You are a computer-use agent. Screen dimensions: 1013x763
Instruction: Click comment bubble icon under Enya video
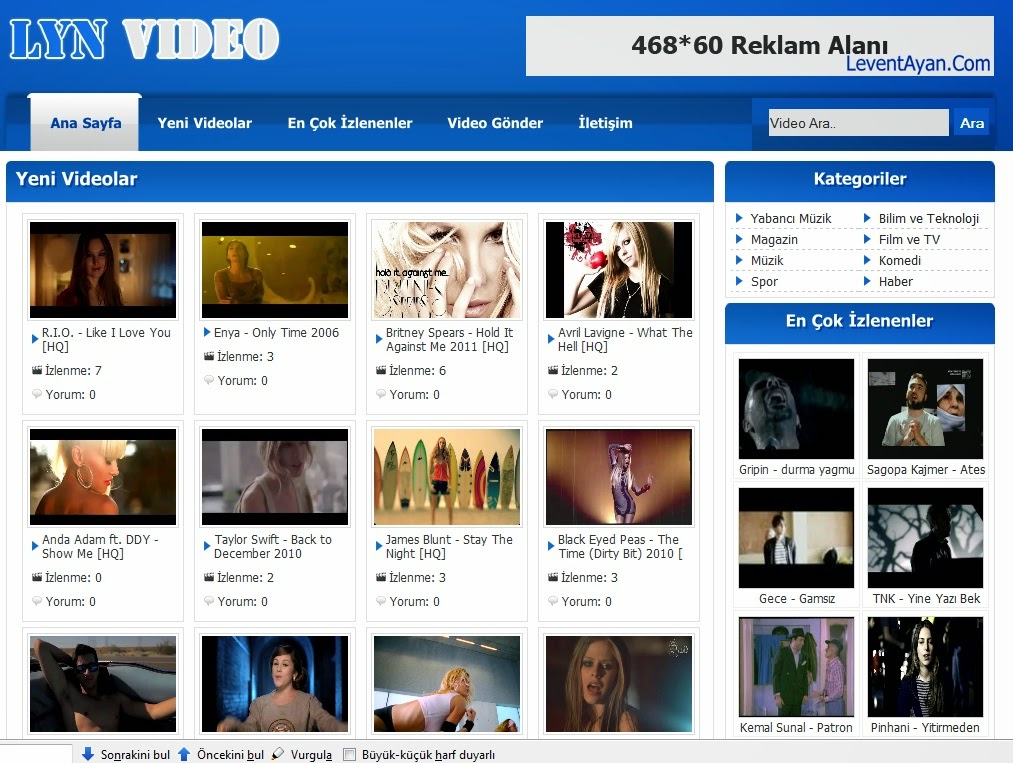pyautogui.click(x=209, y=379)
